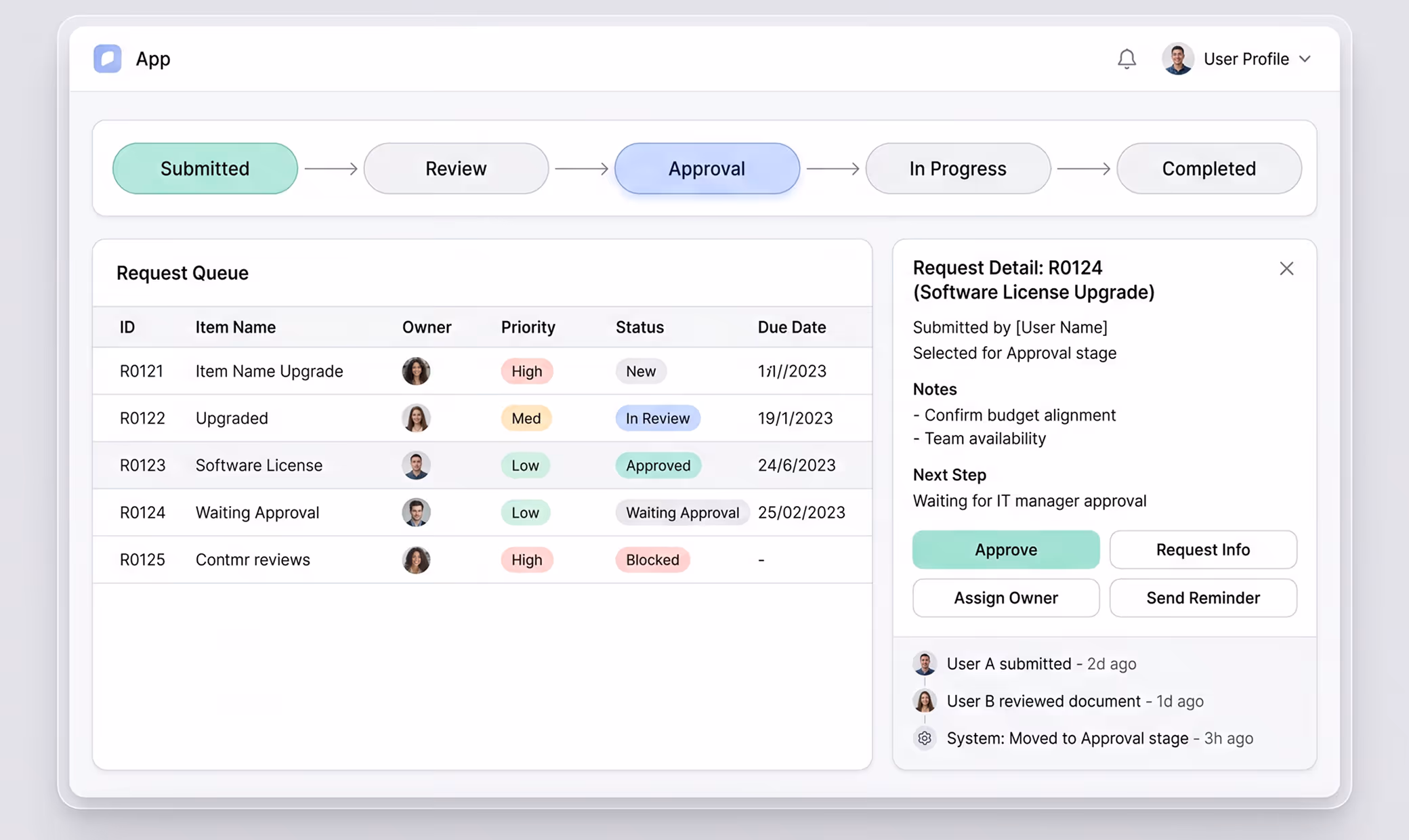
Task: Click the User Profile avatar
Action: (x=1177, y=59)
